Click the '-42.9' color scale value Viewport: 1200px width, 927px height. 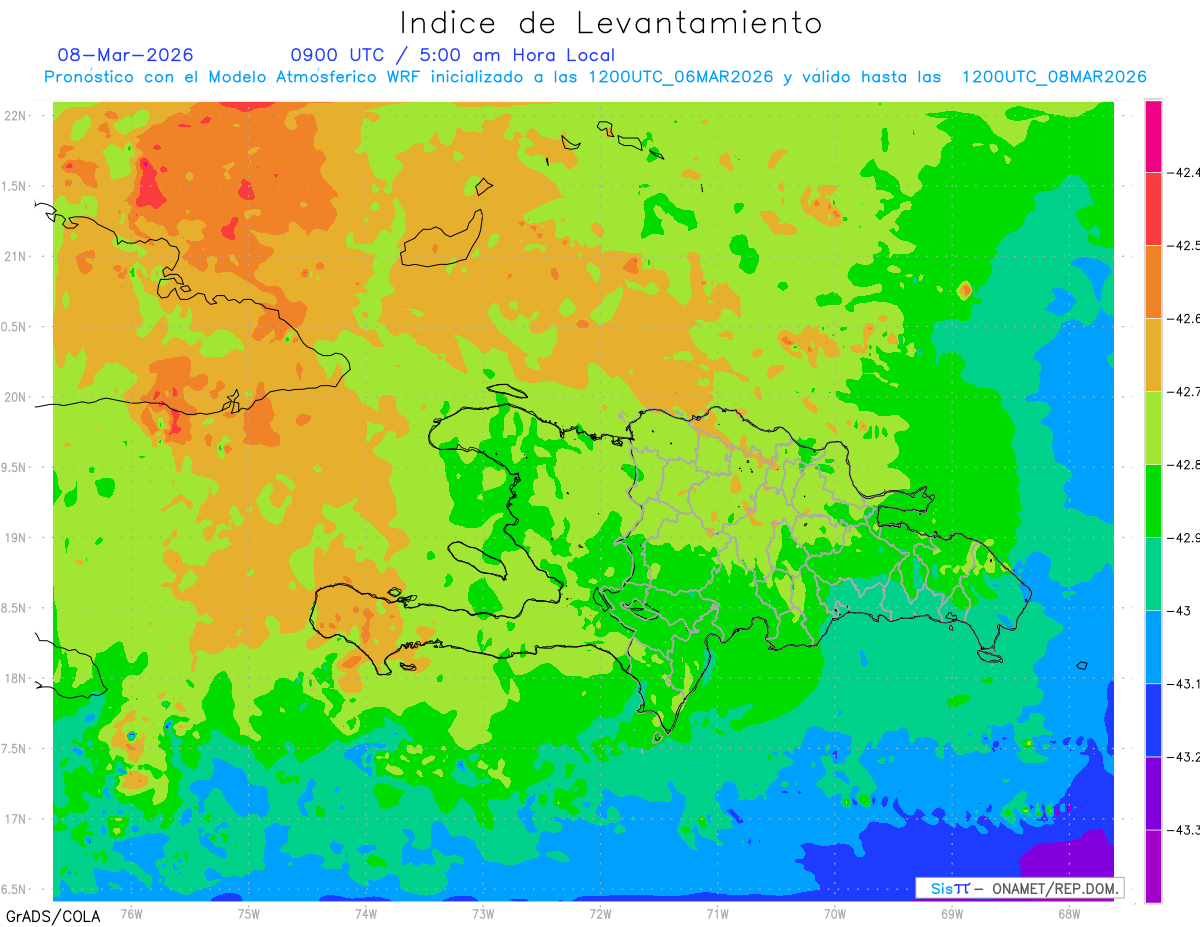(x=1184, y=537)
